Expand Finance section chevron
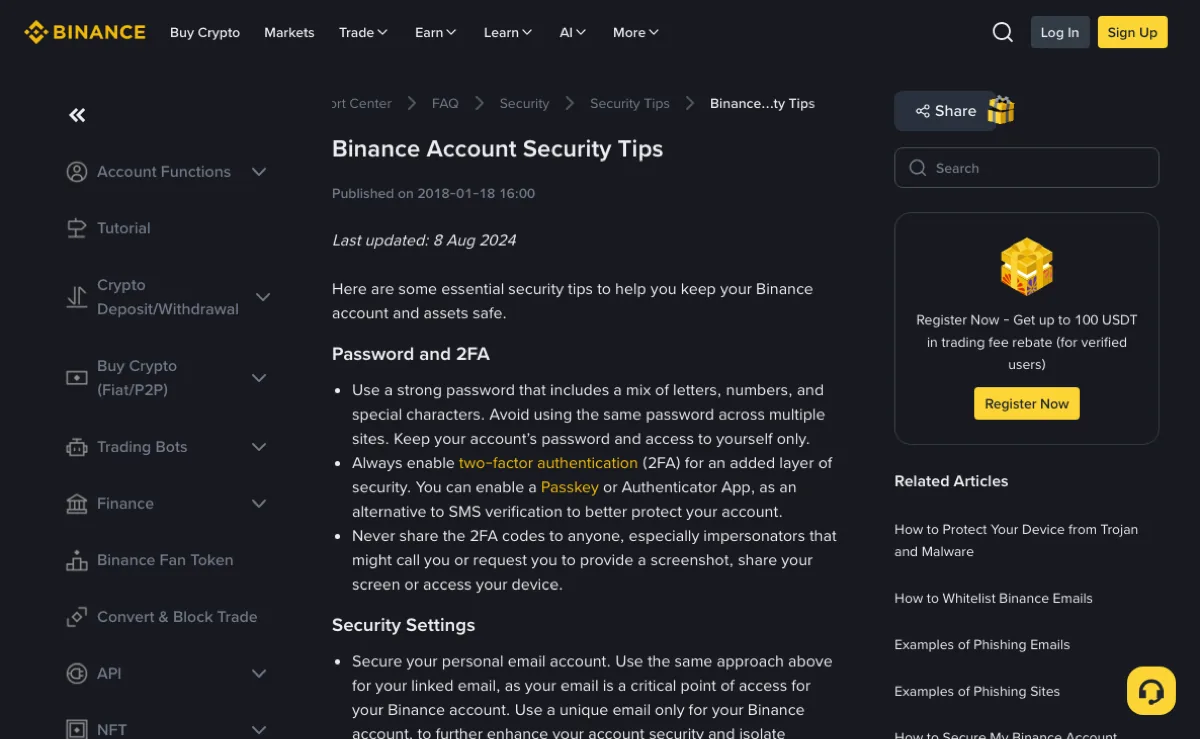The image size is (1200, 739). click(259, 504)
